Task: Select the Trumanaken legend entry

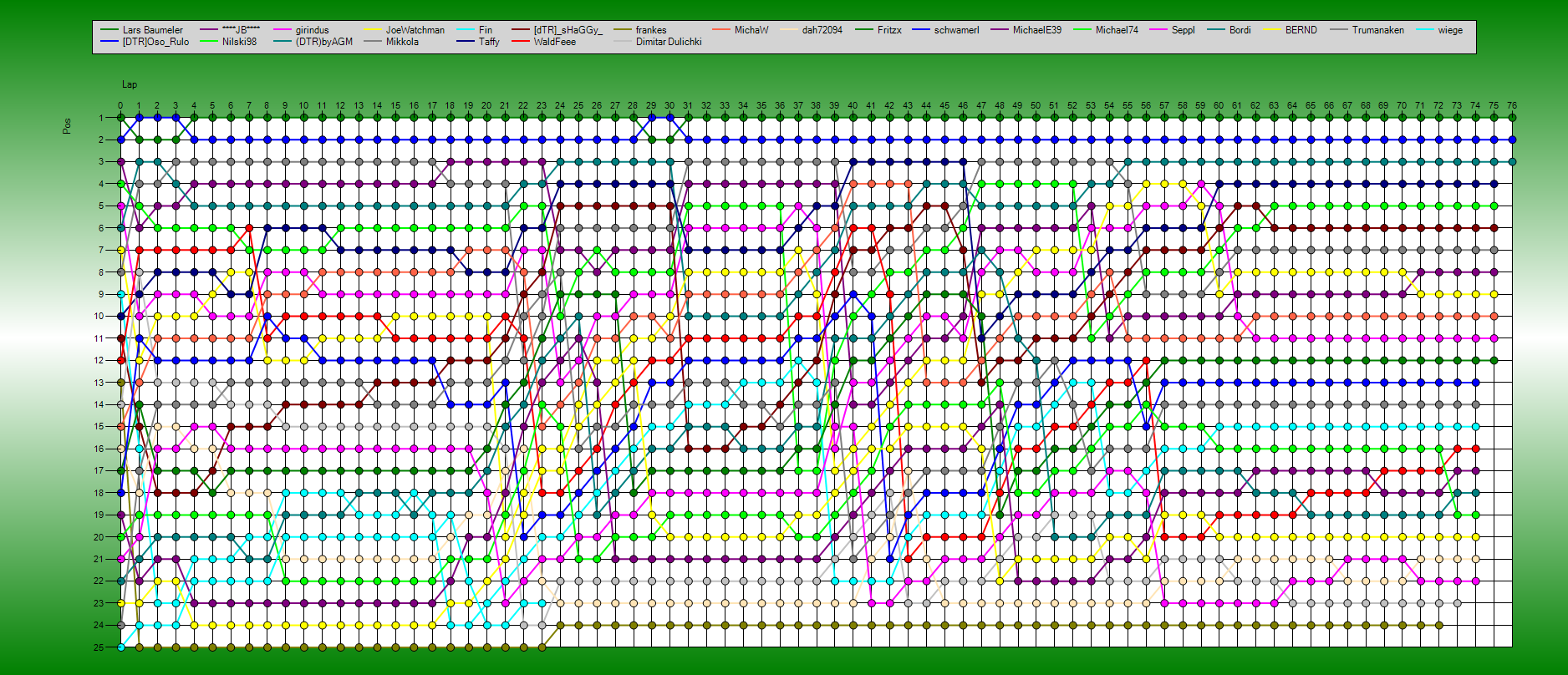Action: click(1377, 30)
